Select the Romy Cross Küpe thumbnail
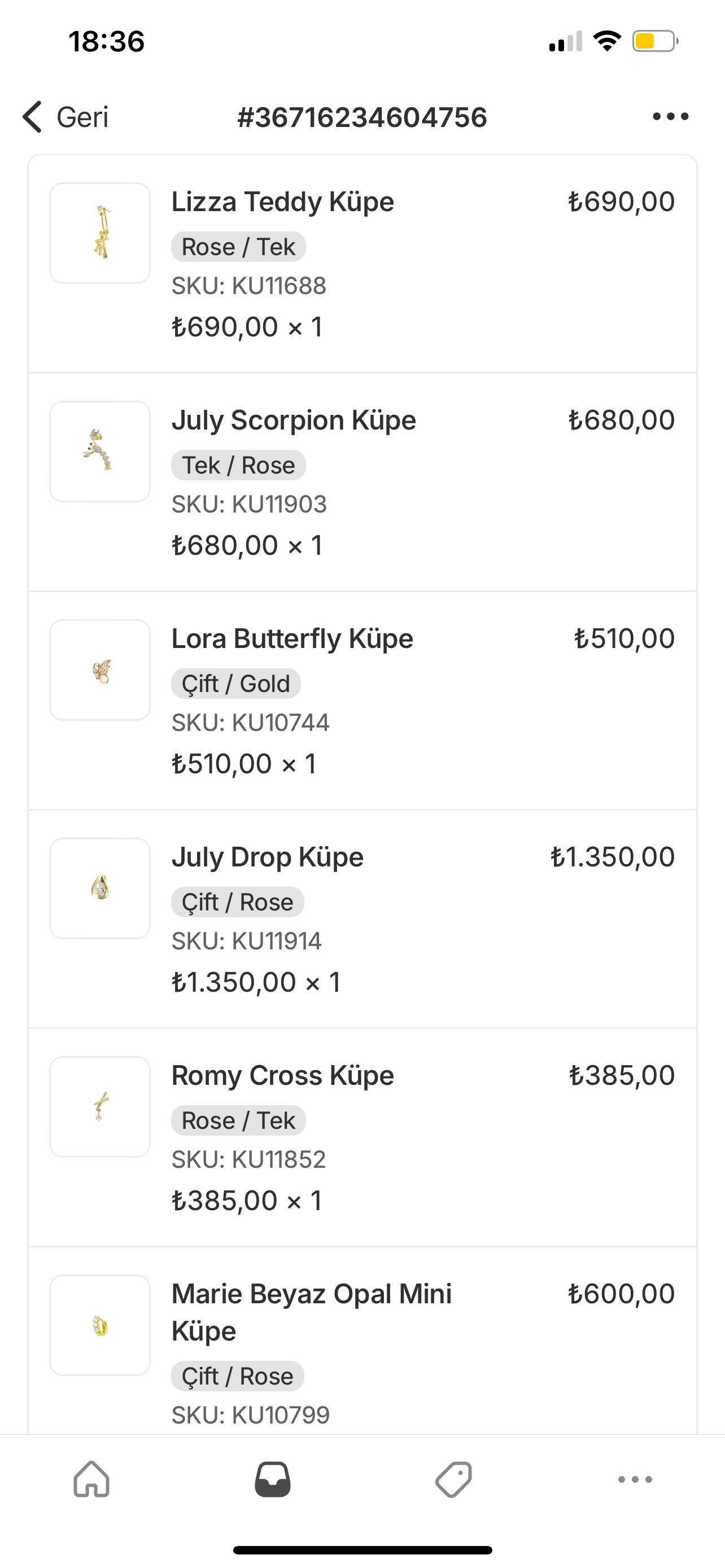The image size is (725, 1568). 100,1107
